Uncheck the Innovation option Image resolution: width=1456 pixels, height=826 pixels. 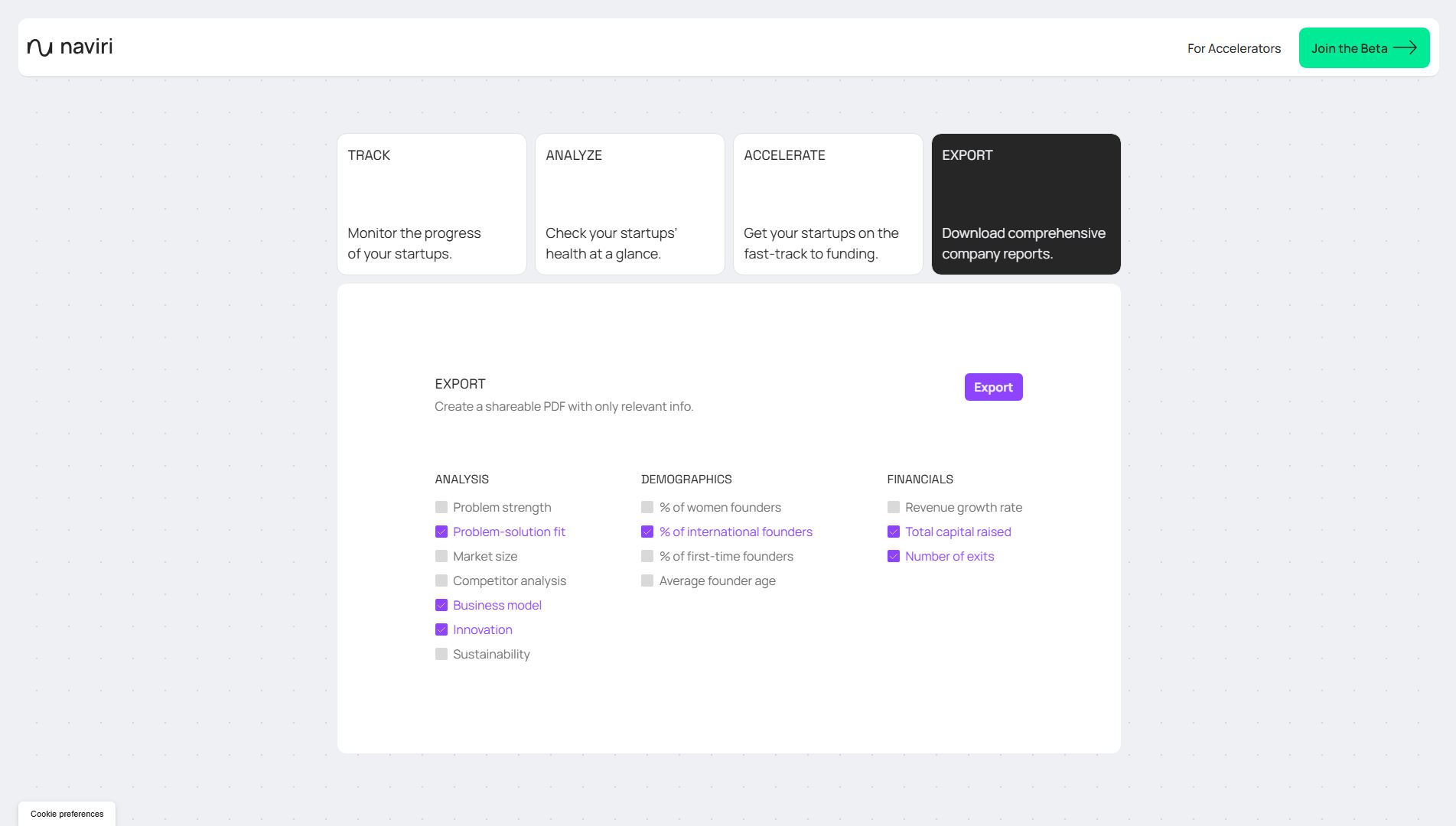coord(441,629)
